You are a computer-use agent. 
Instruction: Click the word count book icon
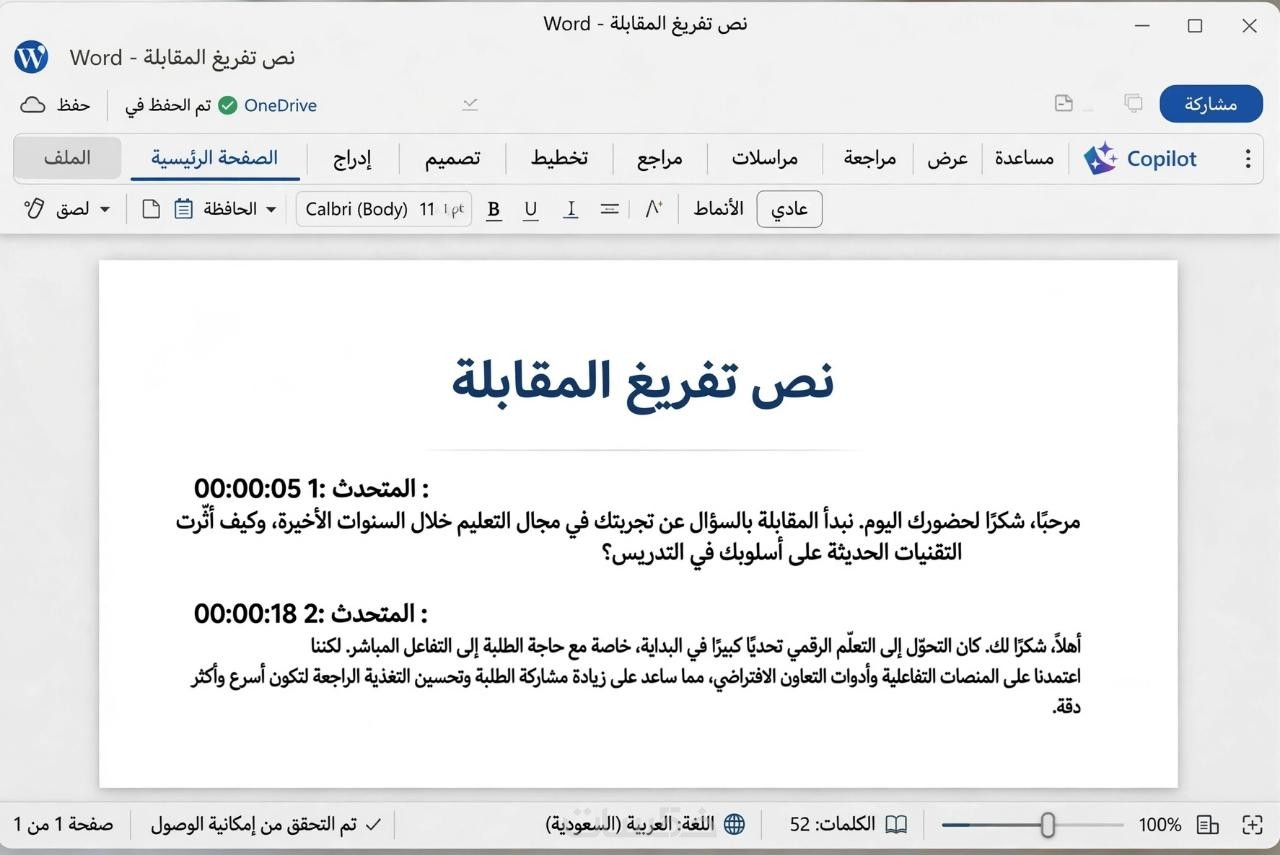point(897,824)
